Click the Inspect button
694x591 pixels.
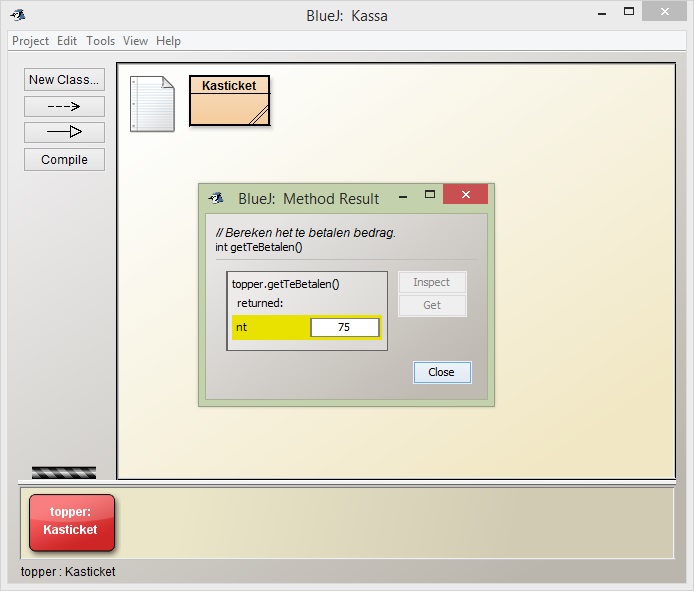pyautogui.click(x=432, y=282)
